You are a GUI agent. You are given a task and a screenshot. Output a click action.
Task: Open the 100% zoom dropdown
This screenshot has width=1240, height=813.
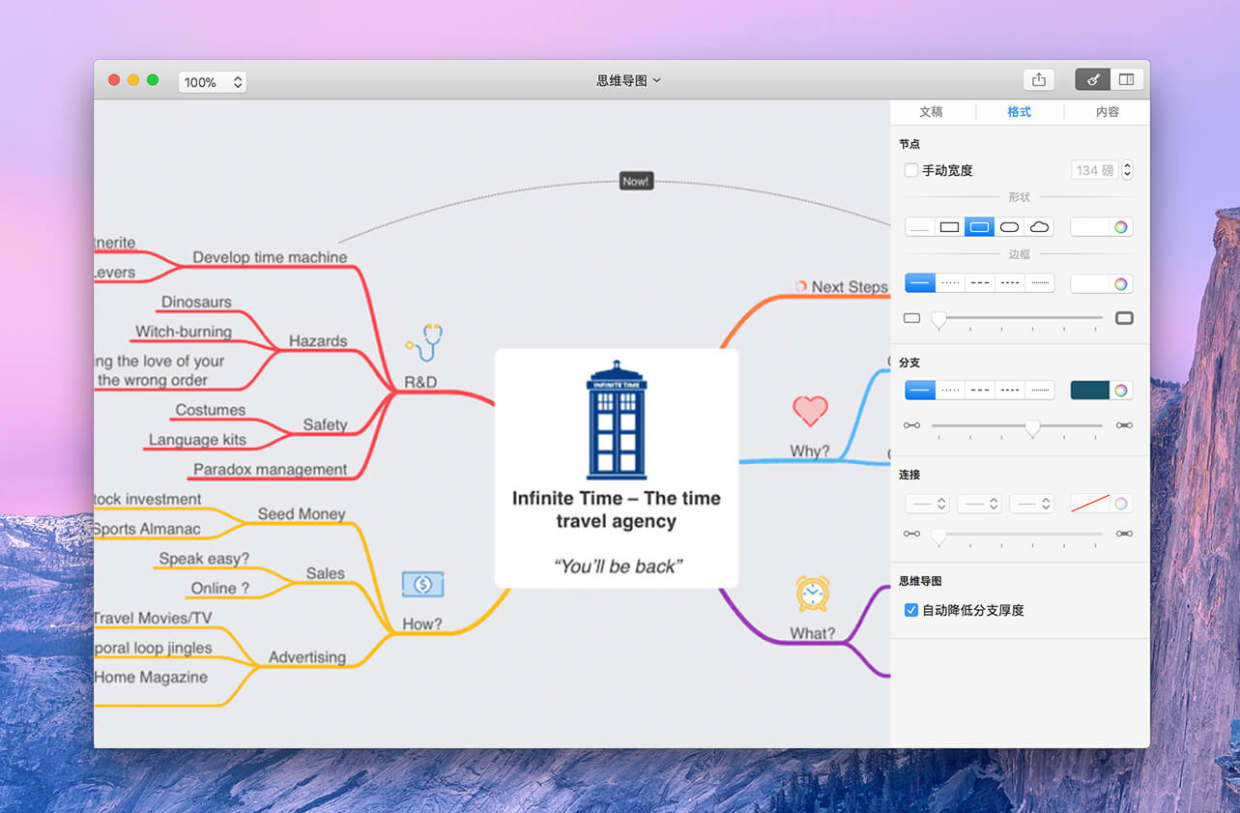212,82
